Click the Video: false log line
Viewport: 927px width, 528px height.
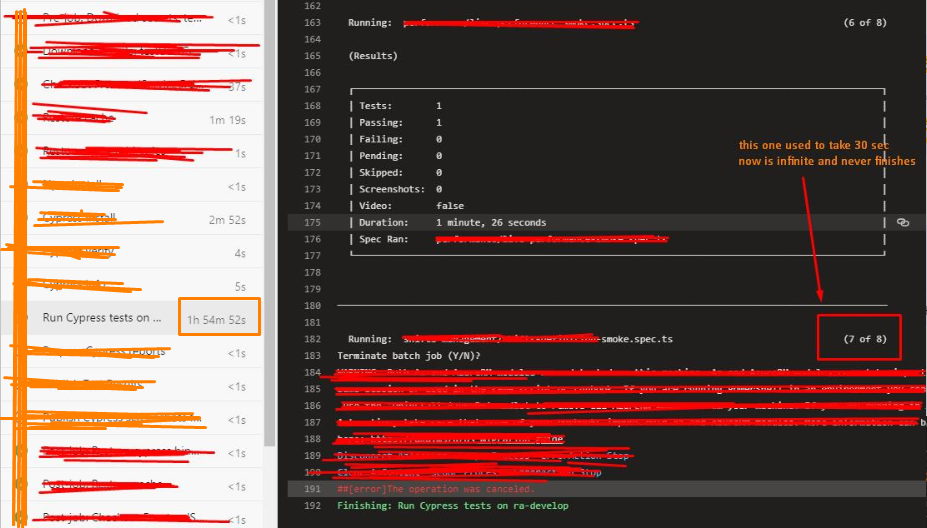tap(411, 206)
